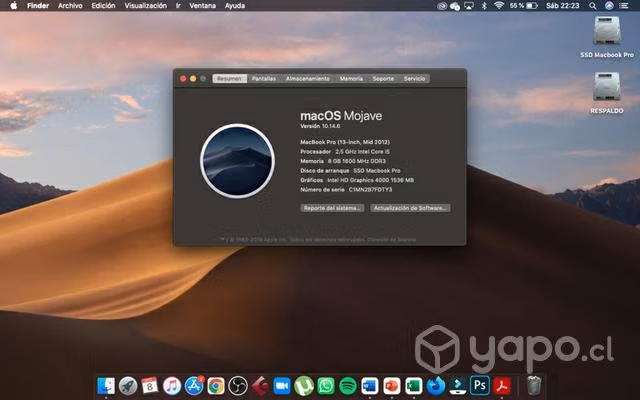Open the Ventana menu
Screen dimensions: 640x400
click(x=202, y=6)
